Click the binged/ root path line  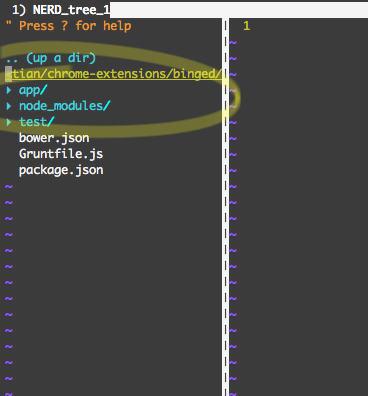point(114,74)
